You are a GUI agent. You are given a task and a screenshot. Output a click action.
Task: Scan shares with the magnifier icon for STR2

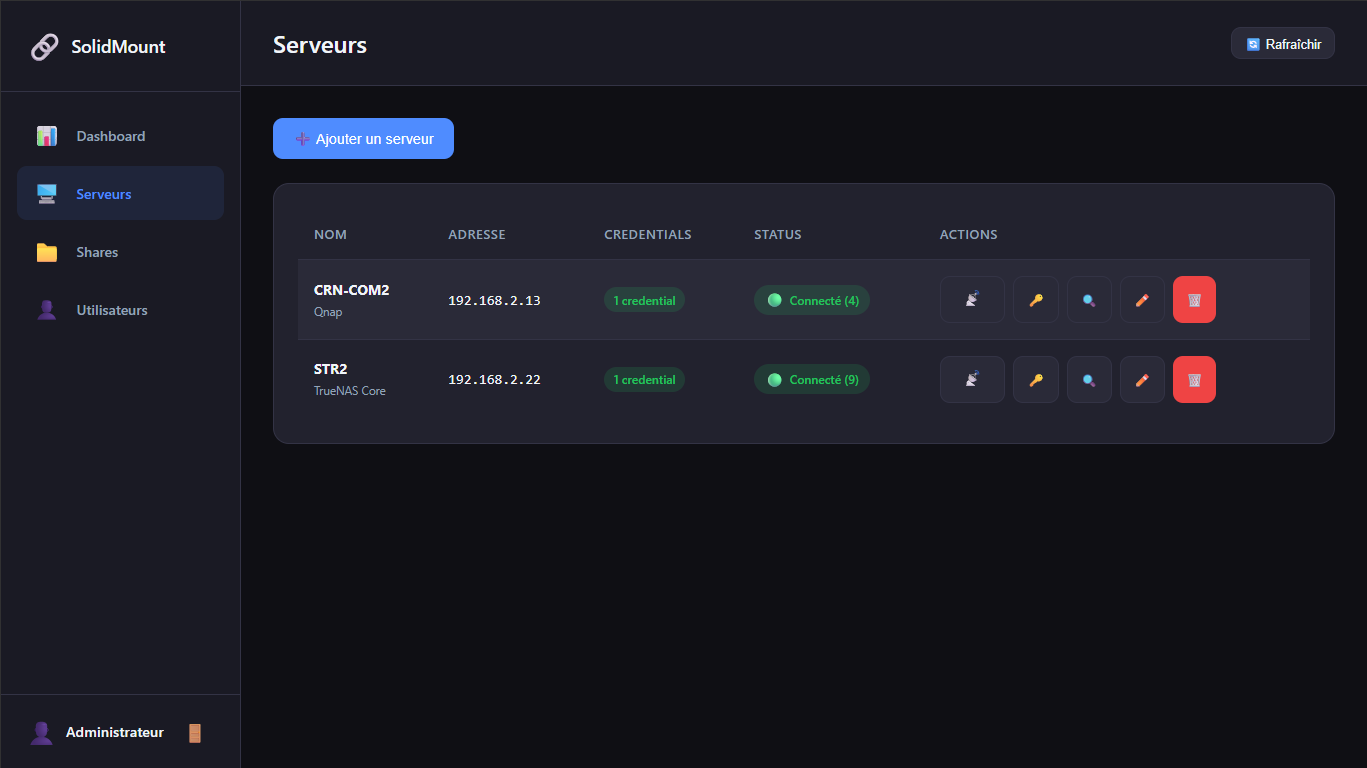tap(1088, 379)
